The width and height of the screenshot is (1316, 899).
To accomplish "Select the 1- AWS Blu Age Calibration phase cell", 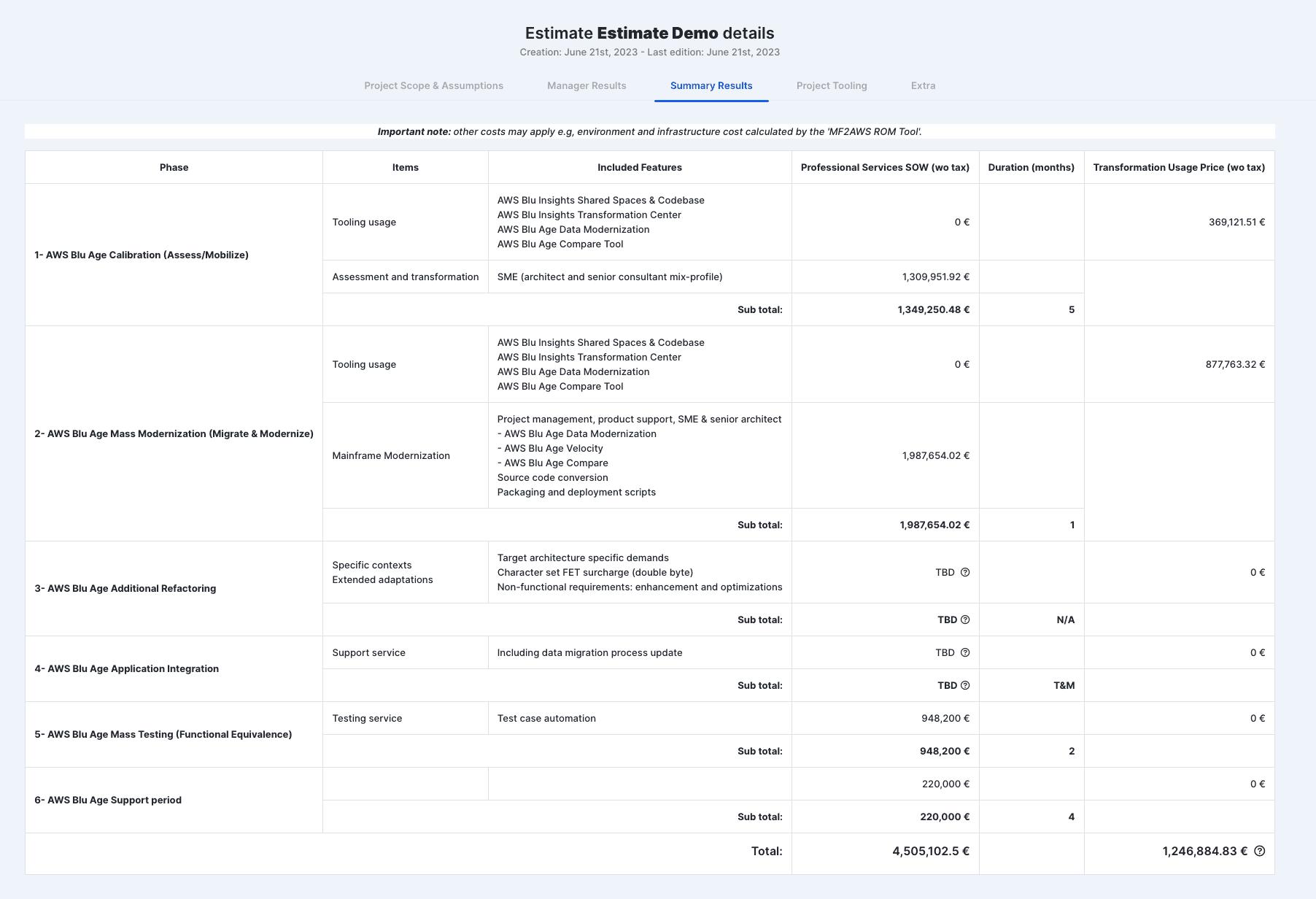I will point(174,255).
